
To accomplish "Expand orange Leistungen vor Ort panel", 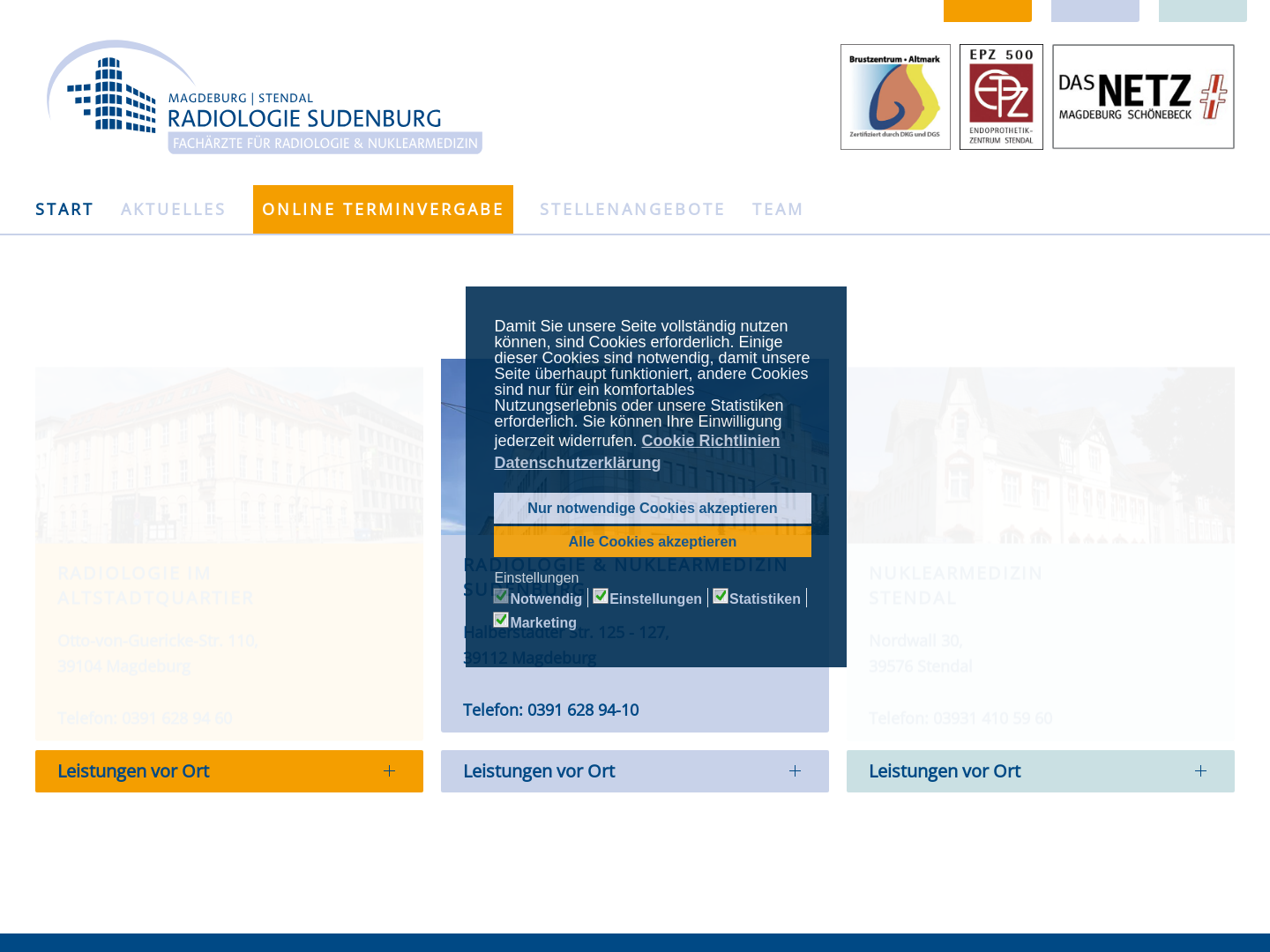I will point(229,771).
